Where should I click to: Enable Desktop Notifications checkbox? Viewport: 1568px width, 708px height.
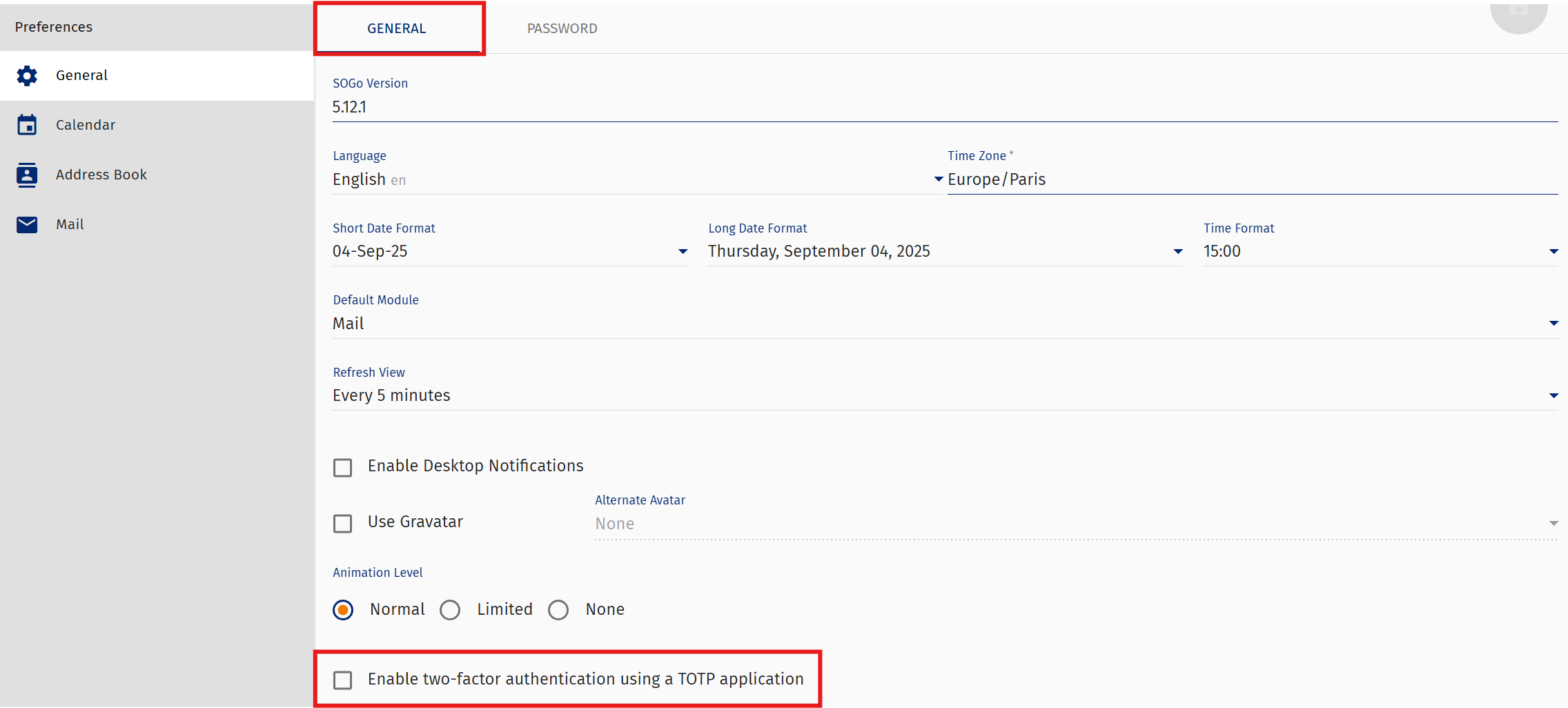tap(342, 467)
